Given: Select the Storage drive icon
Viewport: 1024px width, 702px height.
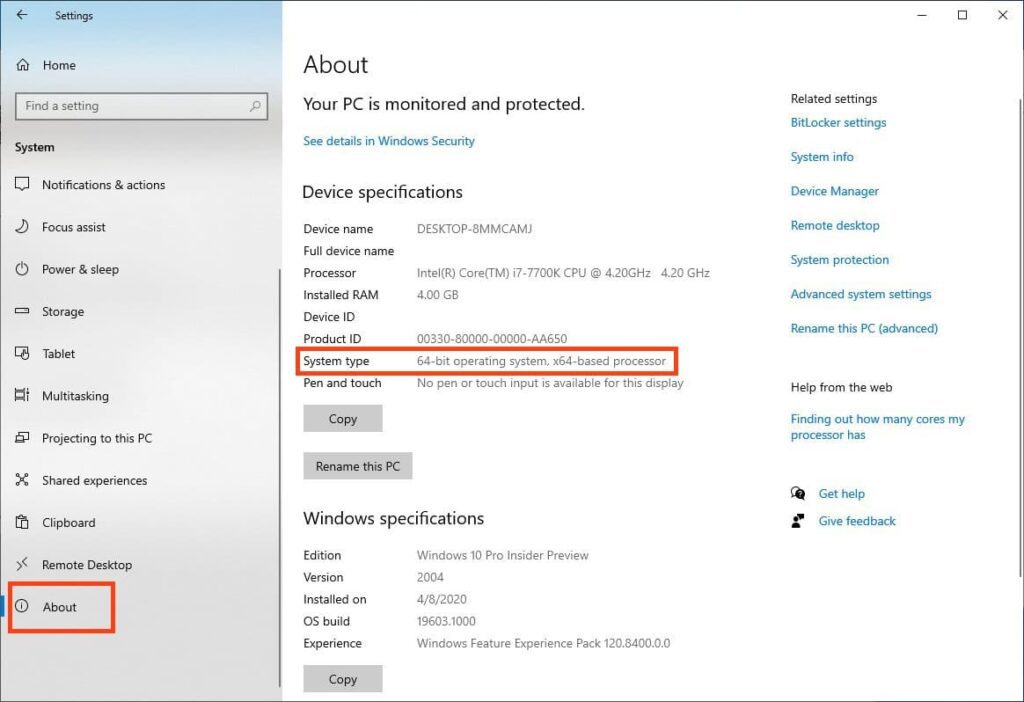Looking at the screenshot, I should coord(23,312).
